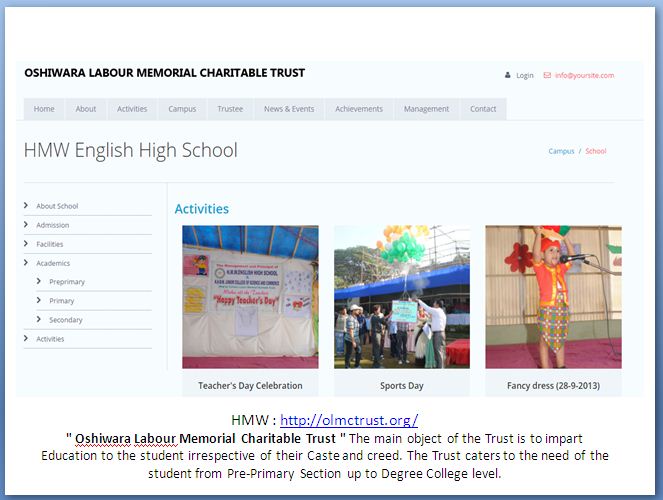Screen dimensions: 663x500
Task: Click the School breadcrumb link
Action: (x=596, y=151)
